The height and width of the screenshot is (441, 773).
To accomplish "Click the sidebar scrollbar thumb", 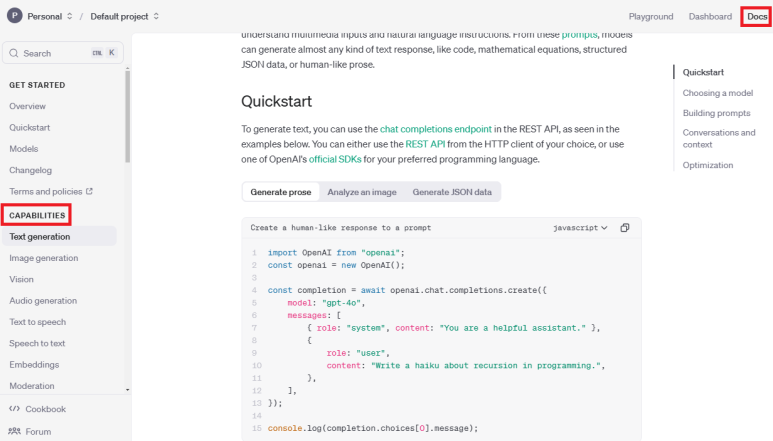I will click(128, 116).
